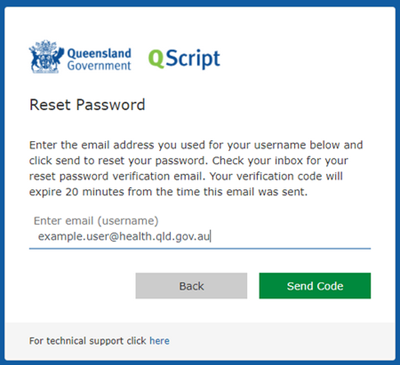Image resolution: width=400 pixels, height=365 pixels.
Task: Send the password reset code
Action: click(x=315, y=286)
